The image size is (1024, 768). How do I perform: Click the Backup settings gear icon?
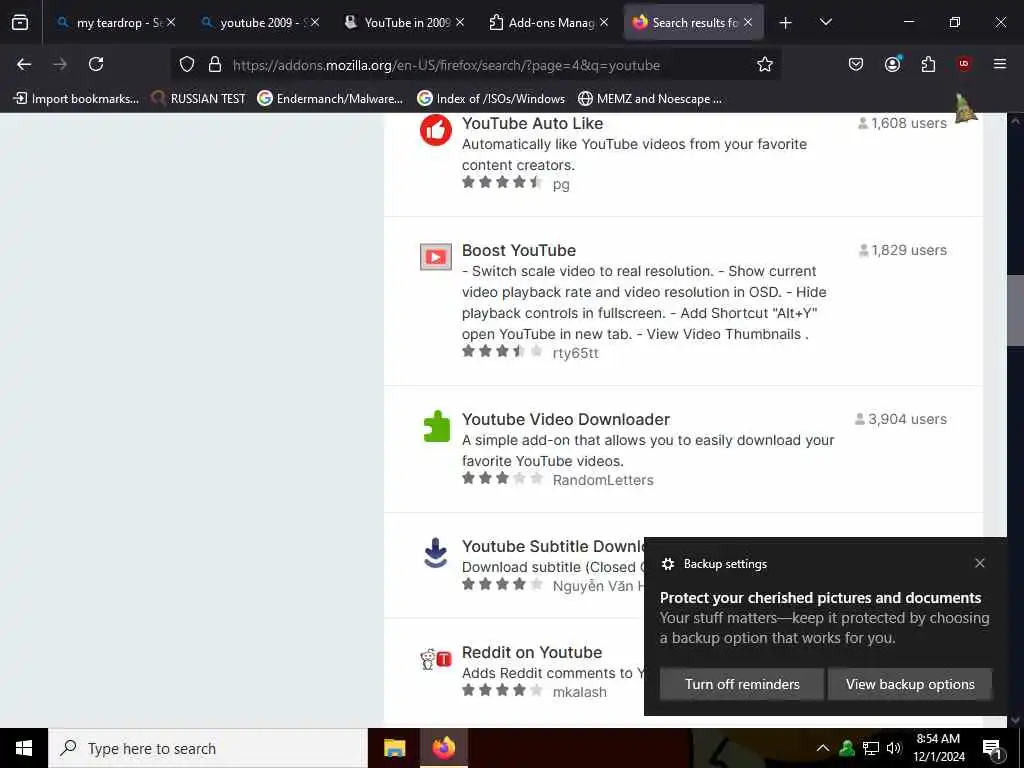click(667, 564)
